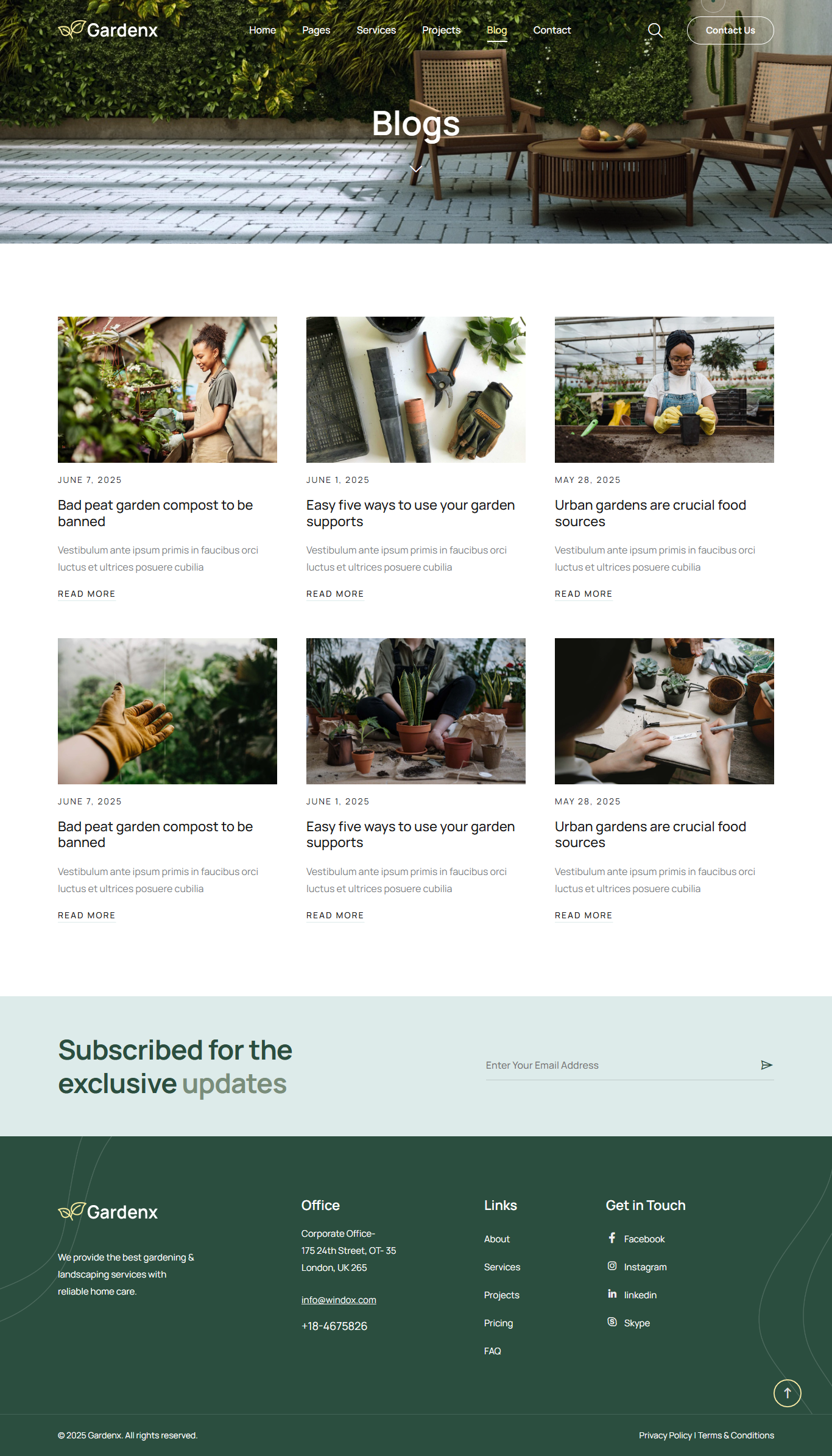The height and width of the screenshot is (1456, 832).
Task: Open the info@windox.com email link
Action: click(339, 1300)
